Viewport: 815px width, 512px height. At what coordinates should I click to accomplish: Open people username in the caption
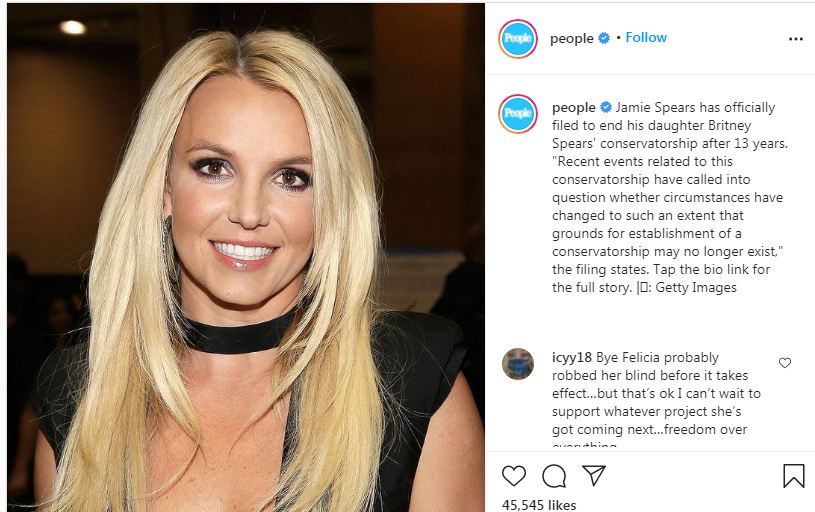coord(573,108)
